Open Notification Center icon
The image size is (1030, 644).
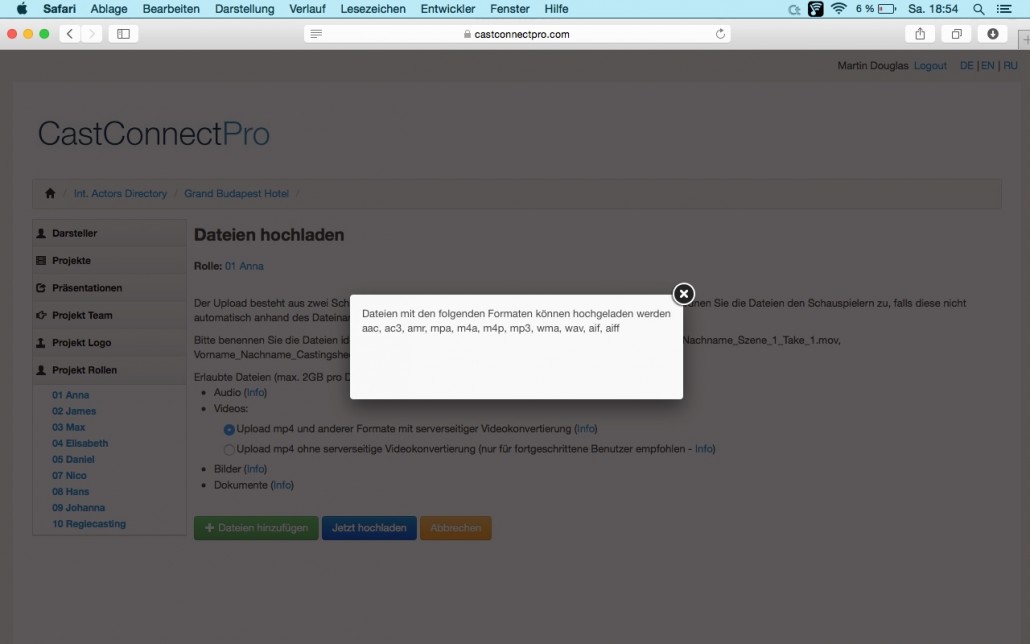[x=1004, y=9]
